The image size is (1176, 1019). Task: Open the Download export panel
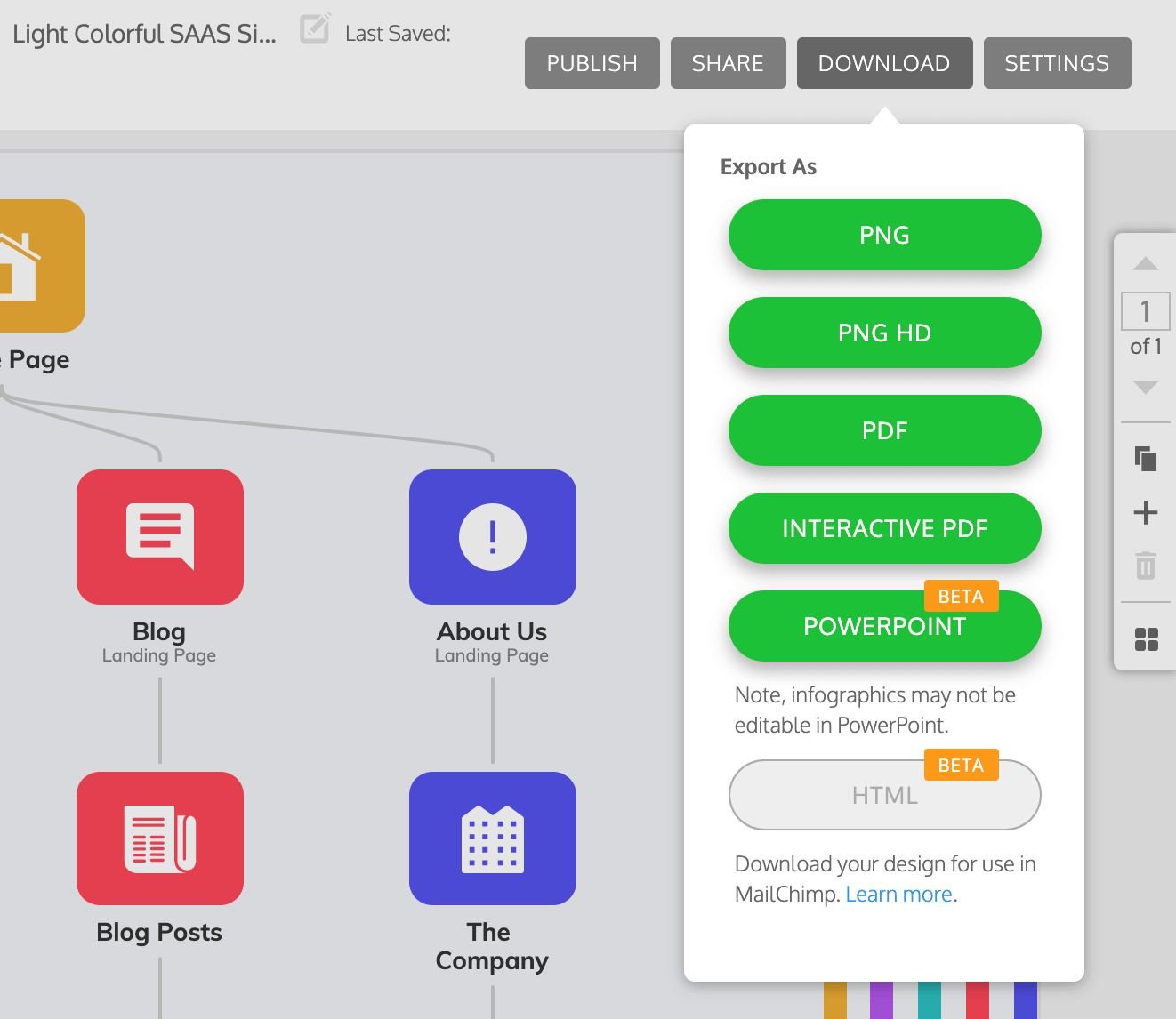coord(884,63)
